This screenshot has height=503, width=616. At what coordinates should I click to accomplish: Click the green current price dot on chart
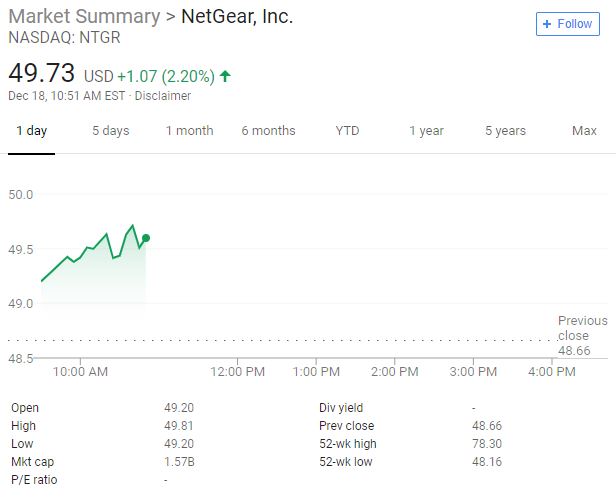pyautogui.click(x=146, y=238)
